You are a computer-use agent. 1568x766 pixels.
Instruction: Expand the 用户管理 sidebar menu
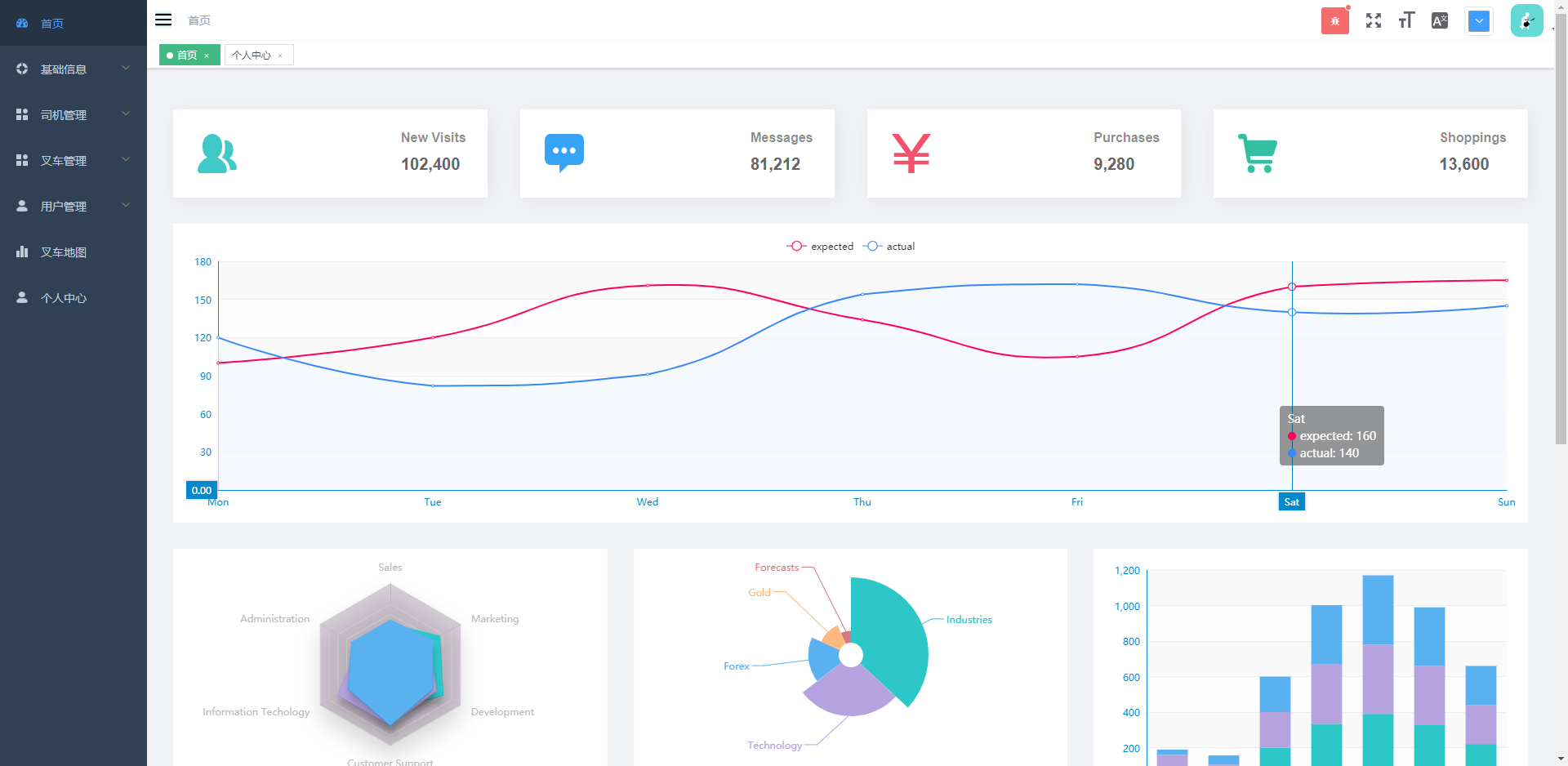(x=73, y=207)
